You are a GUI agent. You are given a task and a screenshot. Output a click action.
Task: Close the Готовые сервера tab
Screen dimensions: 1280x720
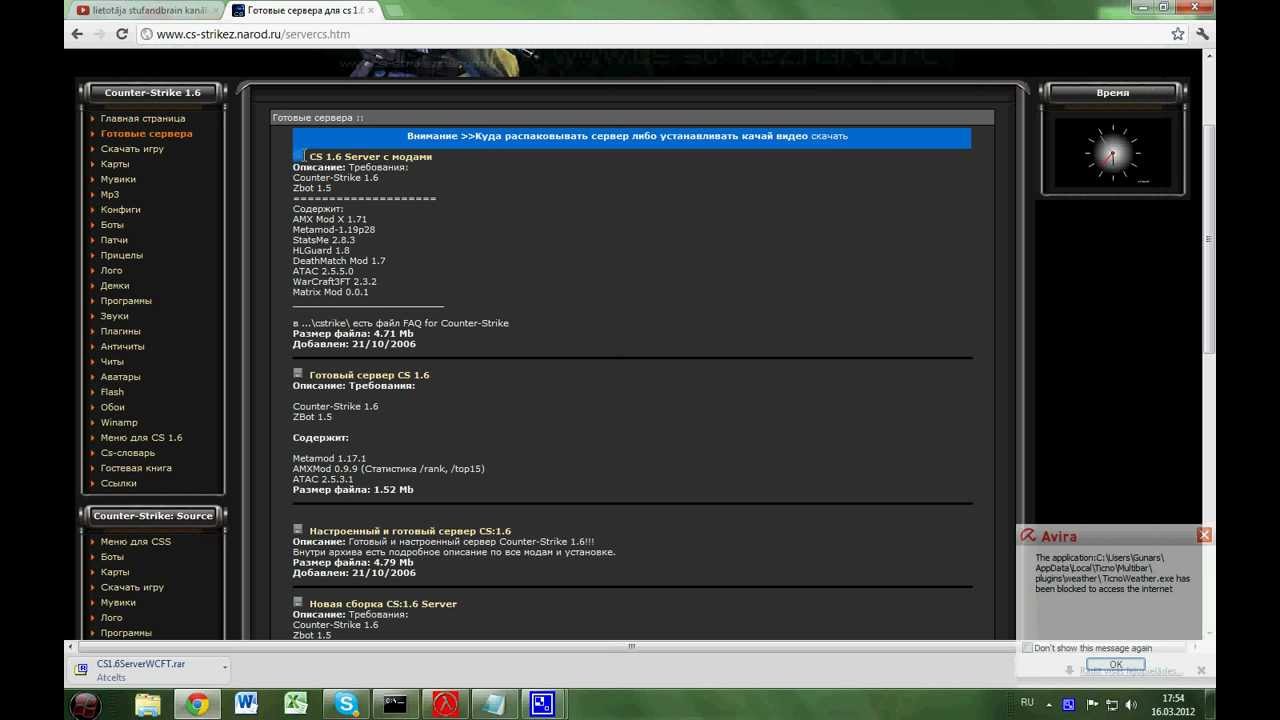371,10
